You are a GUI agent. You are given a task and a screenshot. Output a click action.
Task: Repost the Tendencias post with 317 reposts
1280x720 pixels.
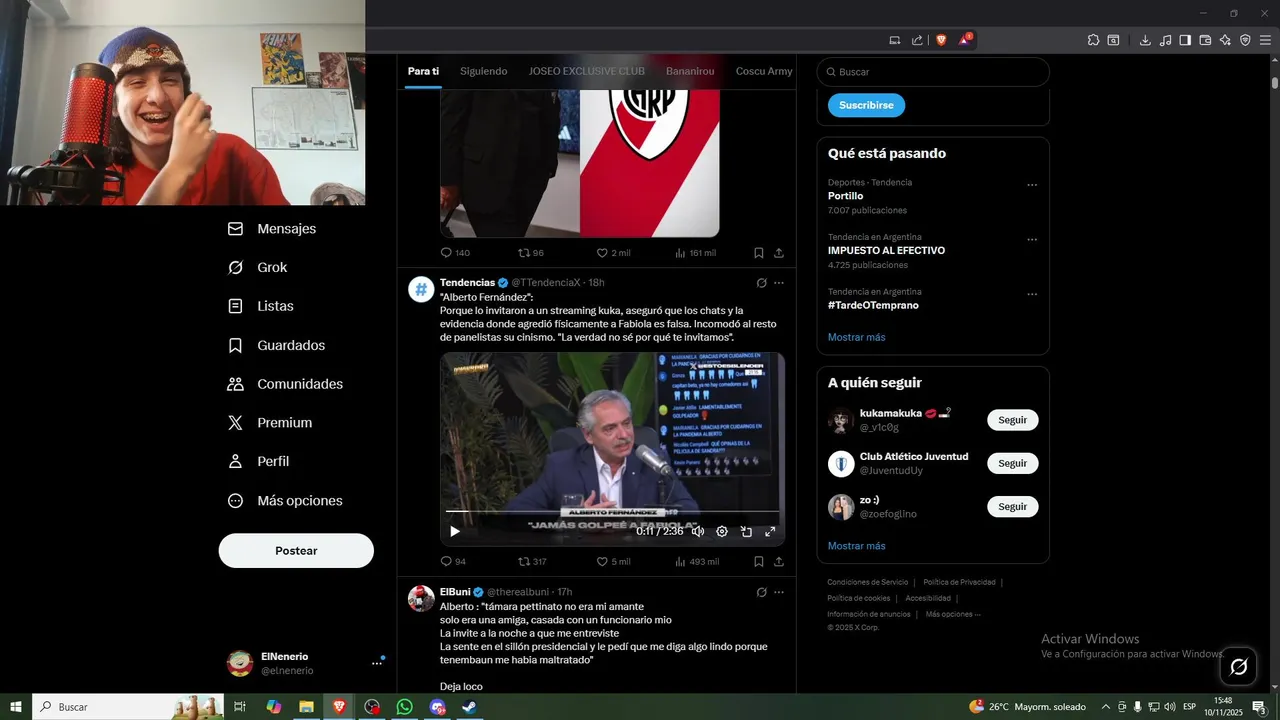pyautogui.click(x=532, y=562)
